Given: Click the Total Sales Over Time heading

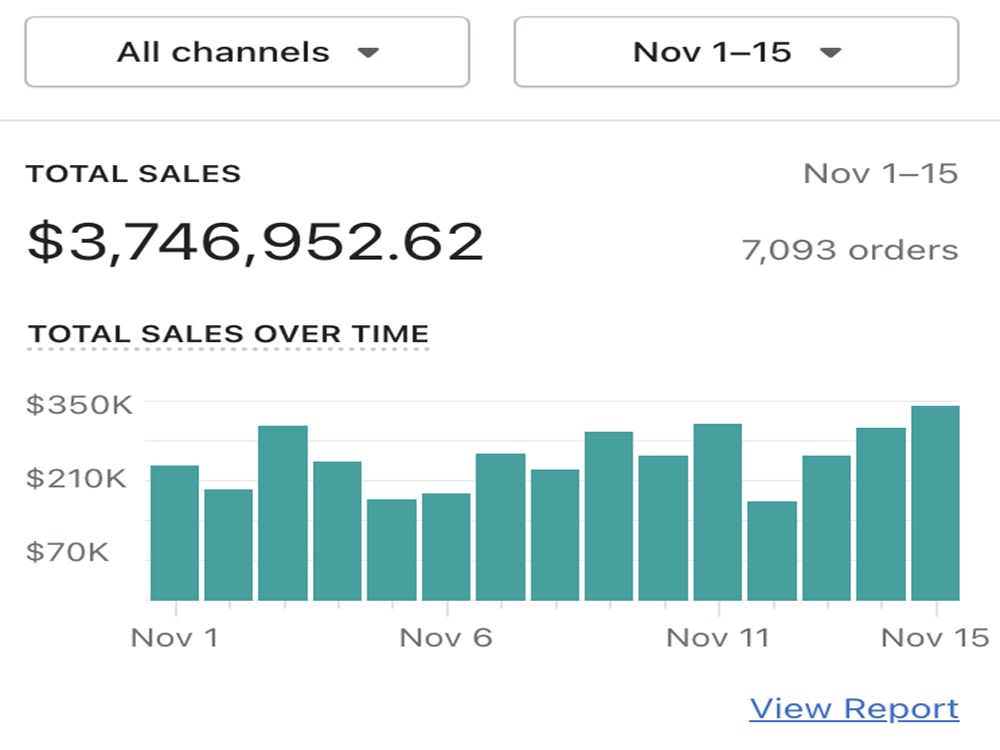Looking at the screenshot, I should coord(228,334).
